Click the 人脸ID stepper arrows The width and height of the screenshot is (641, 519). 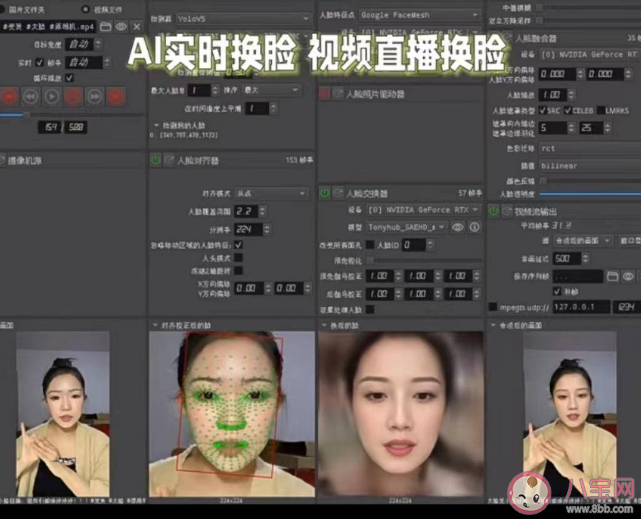coord(429,245)
